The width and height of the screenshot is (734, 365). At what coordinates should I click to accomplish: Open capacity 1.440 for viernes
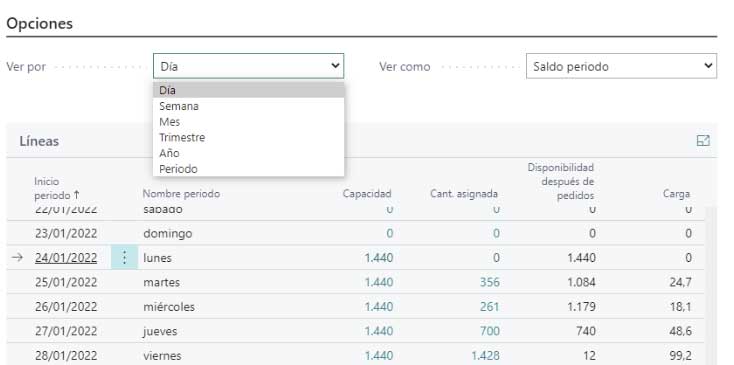[379, 356]
